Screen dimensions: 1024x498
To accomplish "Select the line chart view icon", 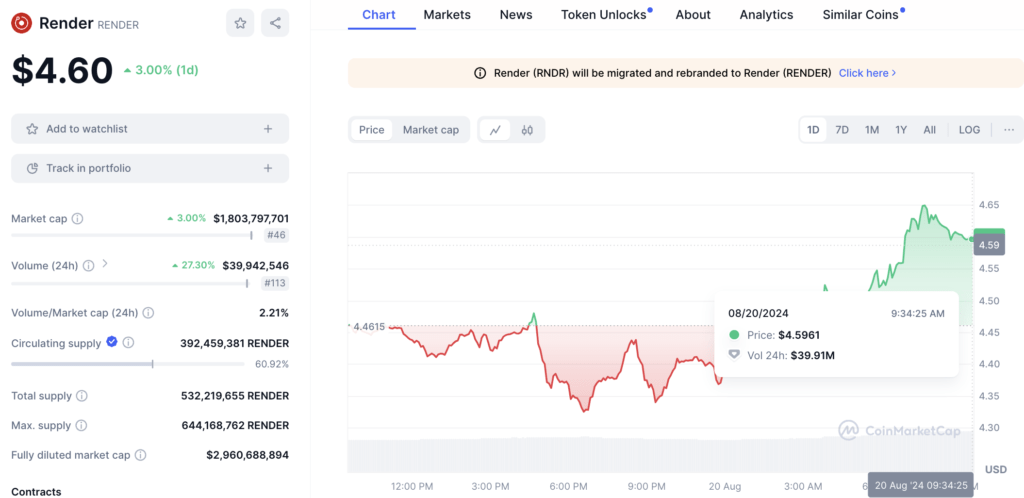I will tap(495, 130).
